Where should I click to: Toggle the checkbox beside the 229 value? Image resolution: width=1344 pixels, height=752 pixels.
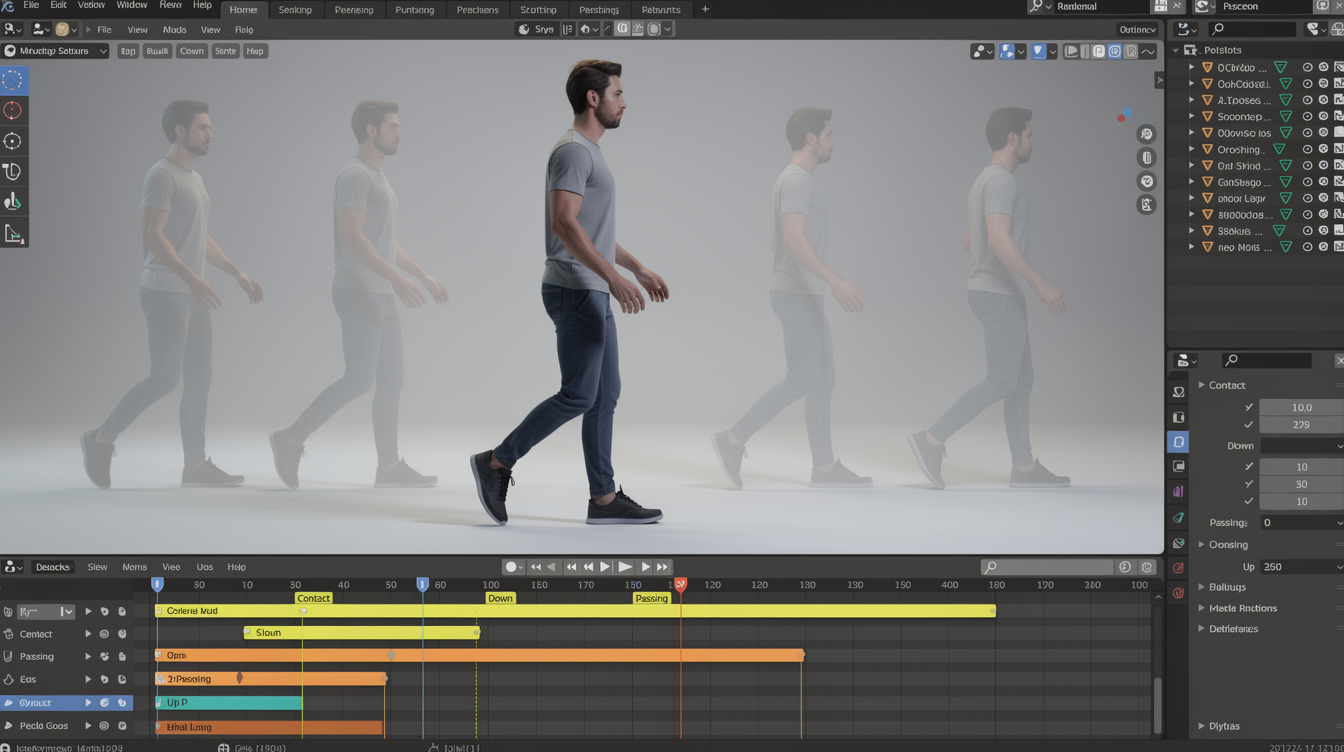(1249, 425)
